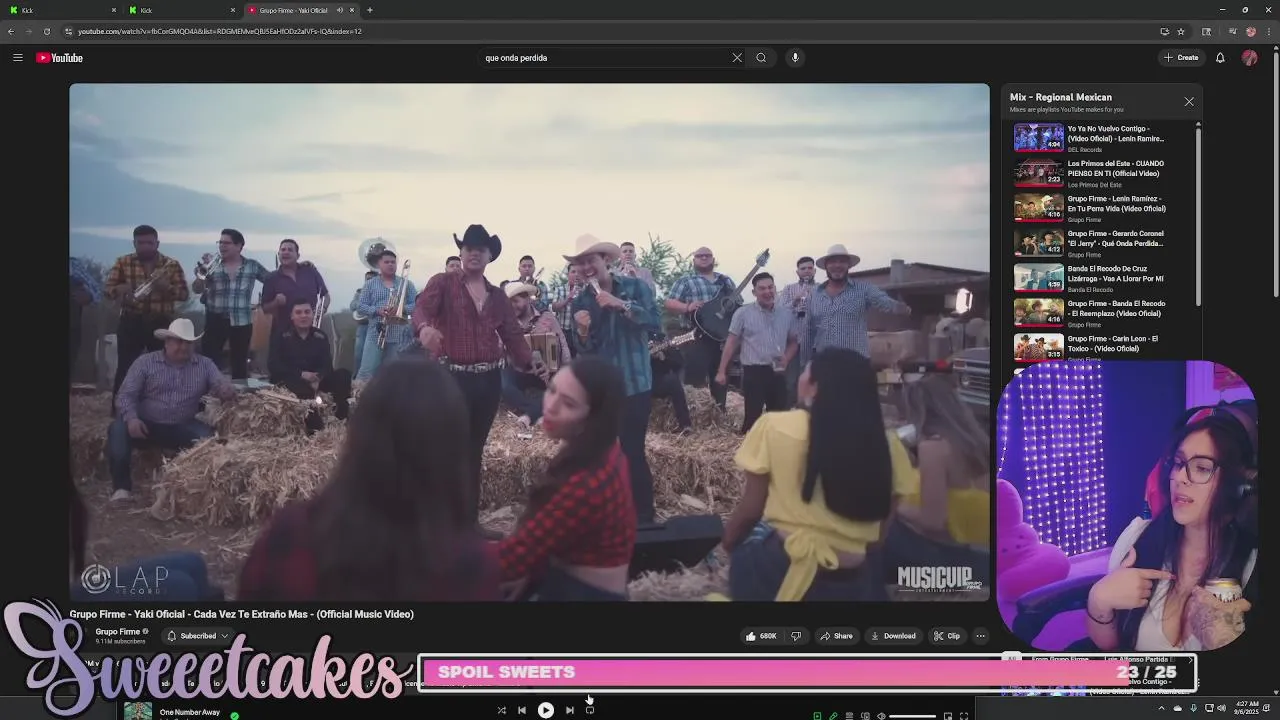Open YouTube notifications bell
1280x720 pixels.
tap(1220, 58)
